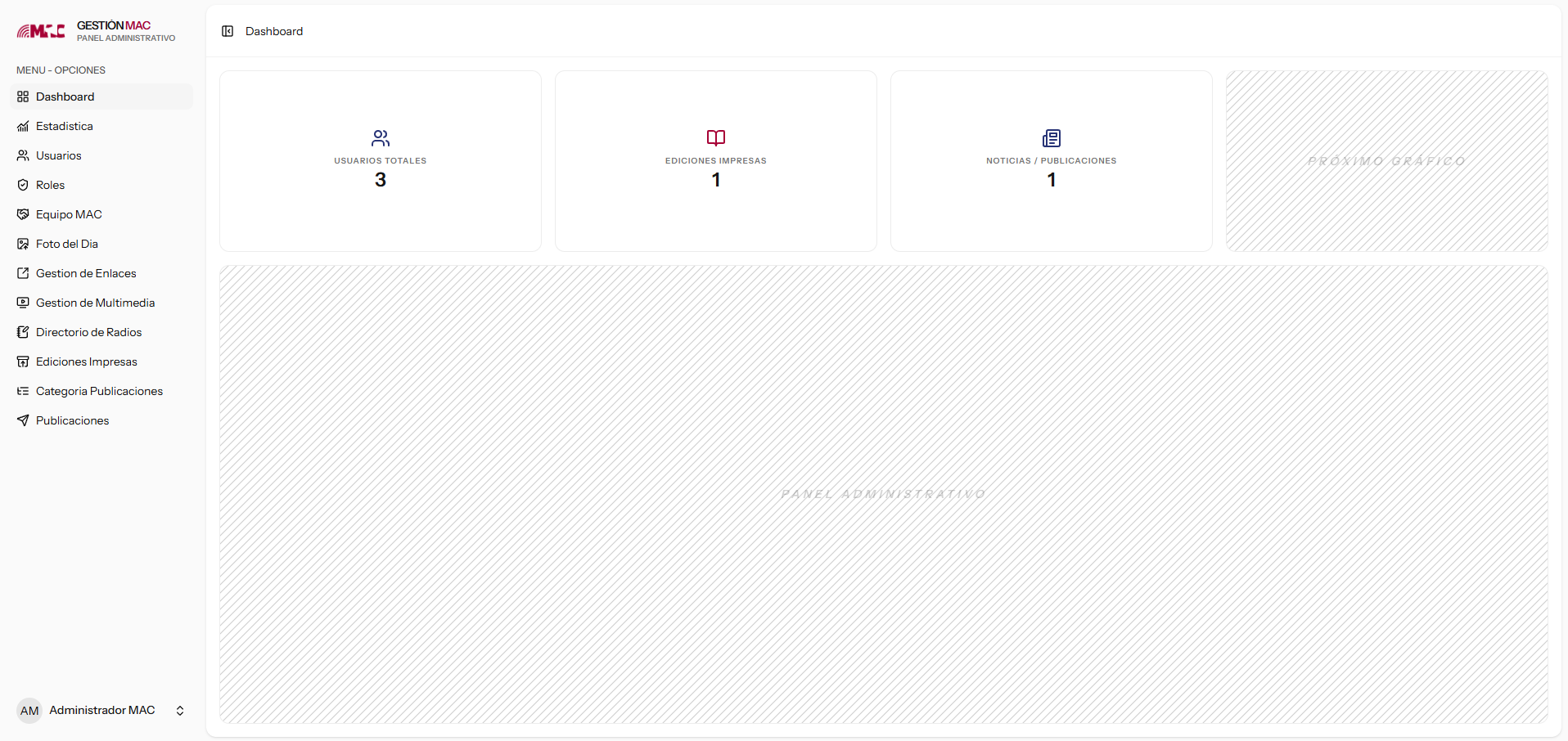Click the Estadistica chart icon

coord(23,126)
